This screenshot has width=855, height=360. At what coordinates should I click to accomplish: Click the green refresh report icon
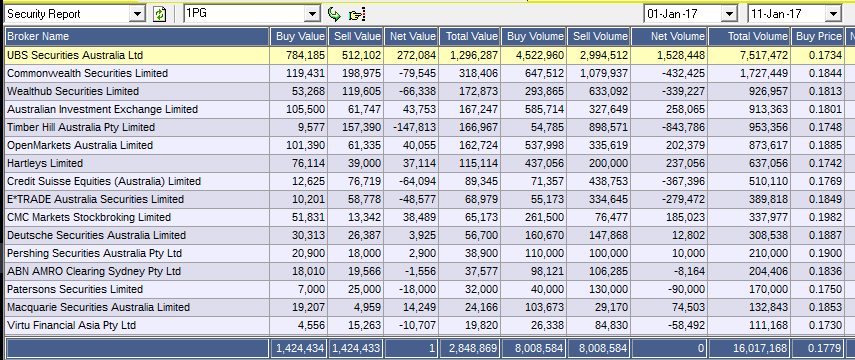tap(159, 14)
